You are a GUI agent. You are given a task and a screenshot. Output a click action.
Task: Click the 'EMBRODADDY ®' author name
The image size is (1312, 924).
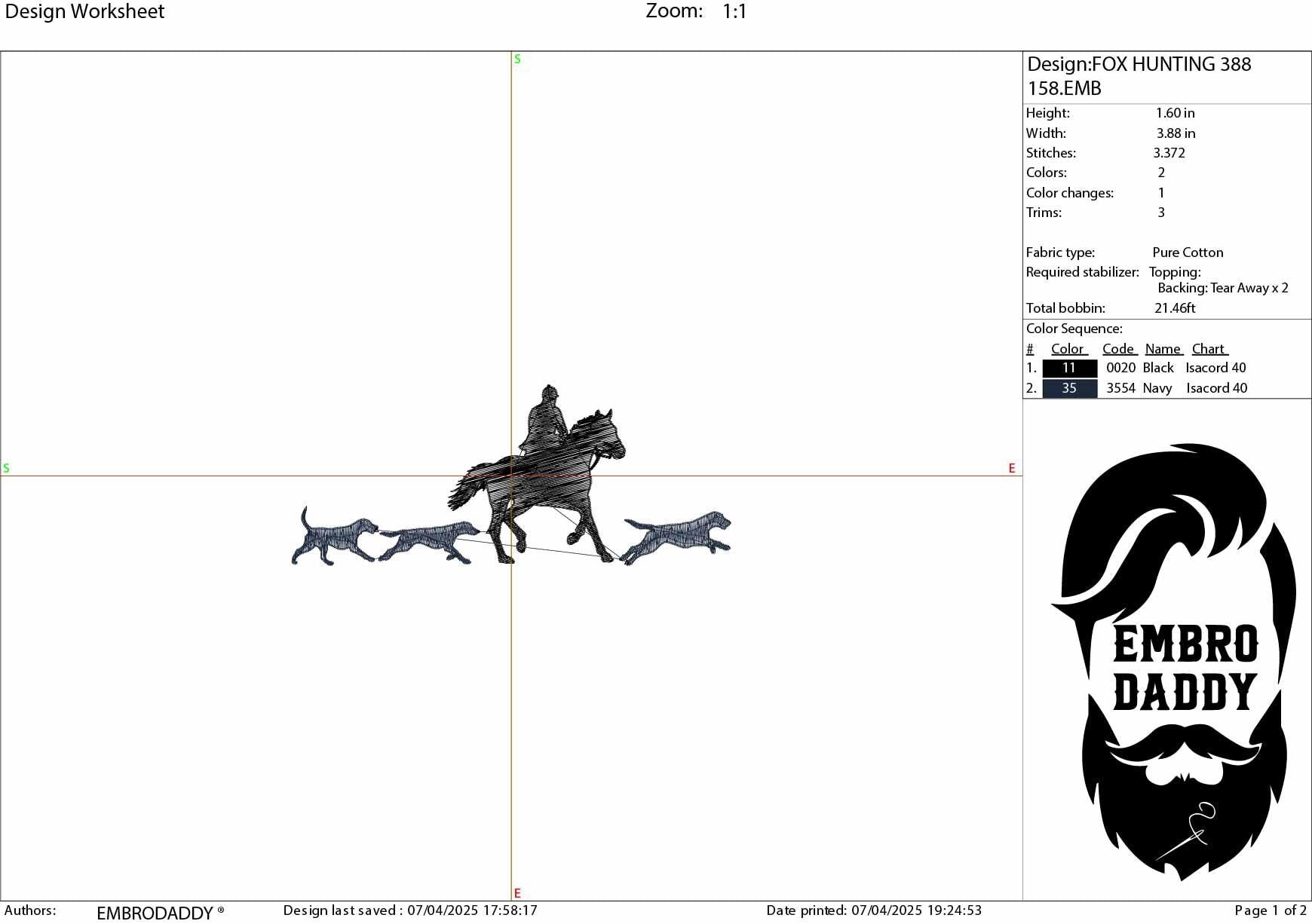(x=161, y=913)
